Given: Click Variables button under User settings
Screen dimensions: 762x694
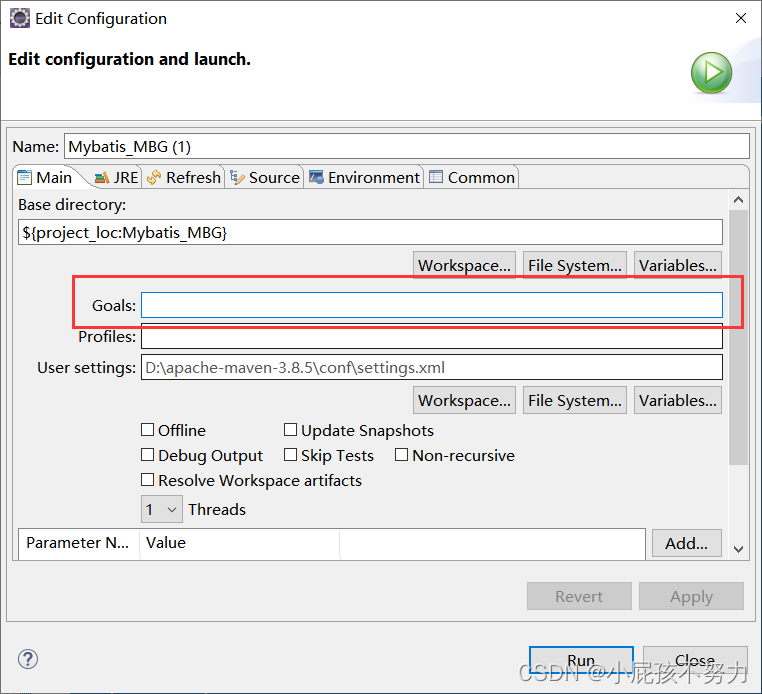Looking at the screenshot, I should tap(677, 400).
